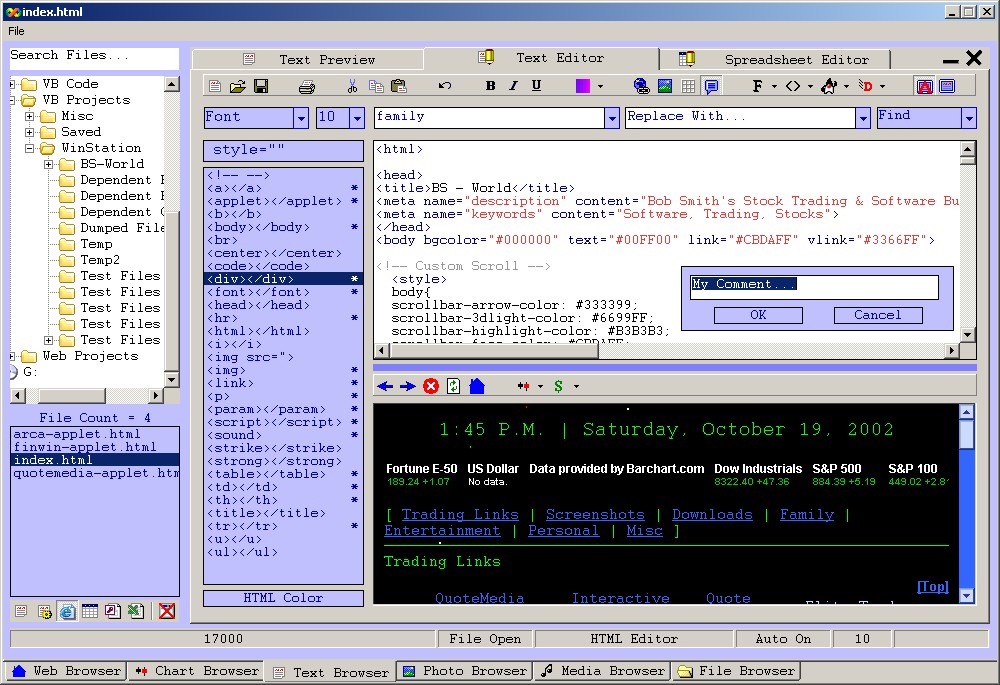Screen dimensions: 1000x685
Task: Insert a table using the grid icon
Action: tap(688, 86)
